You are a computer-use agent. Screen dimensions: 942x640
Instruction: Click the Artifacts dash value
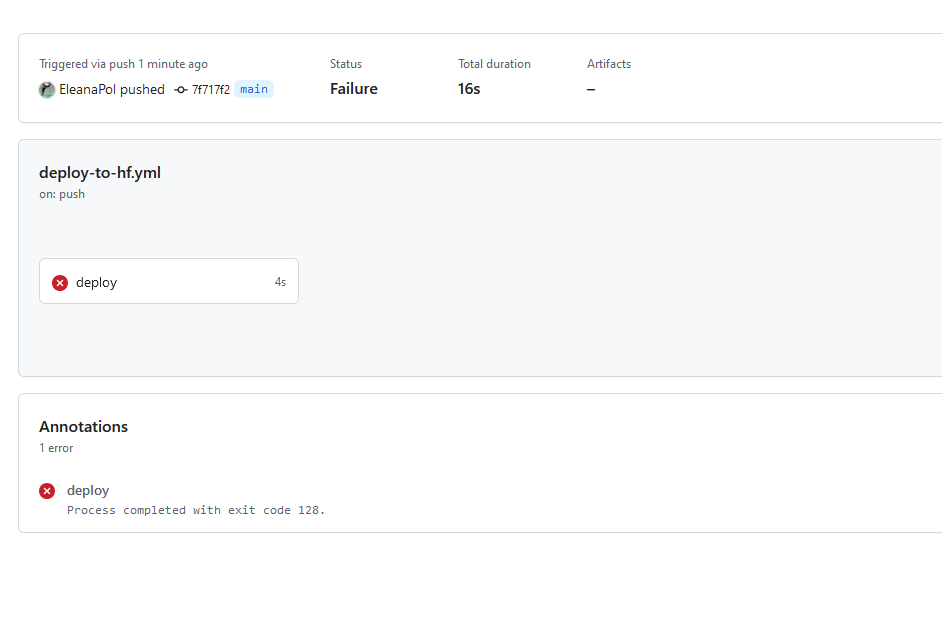591,89
